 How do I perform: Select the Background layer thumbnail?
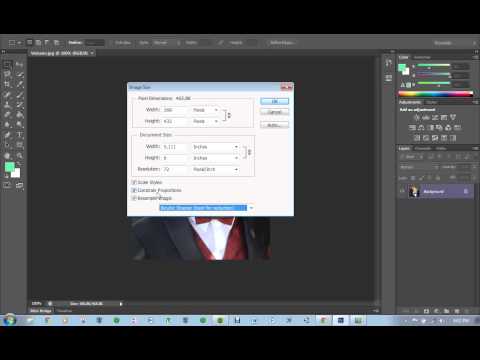click(x=414, y=191)
